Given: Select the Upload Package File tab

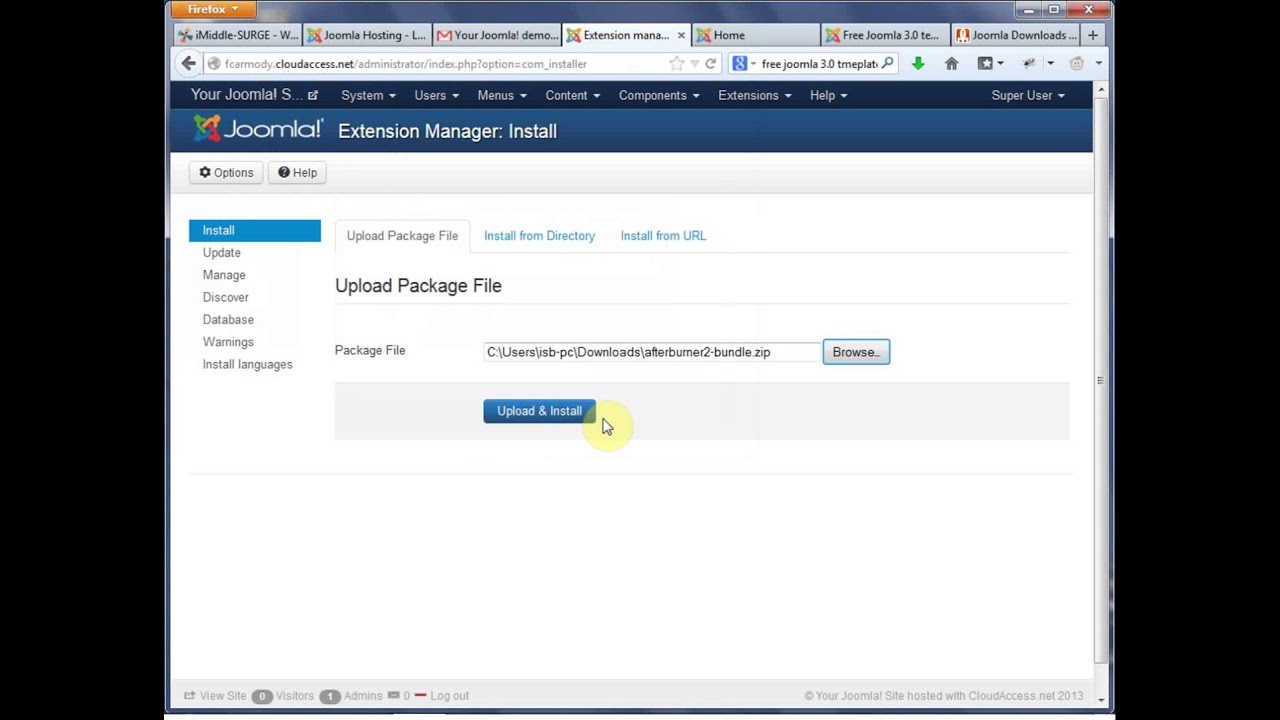Looking at the screenshot, I should (402, 236).
